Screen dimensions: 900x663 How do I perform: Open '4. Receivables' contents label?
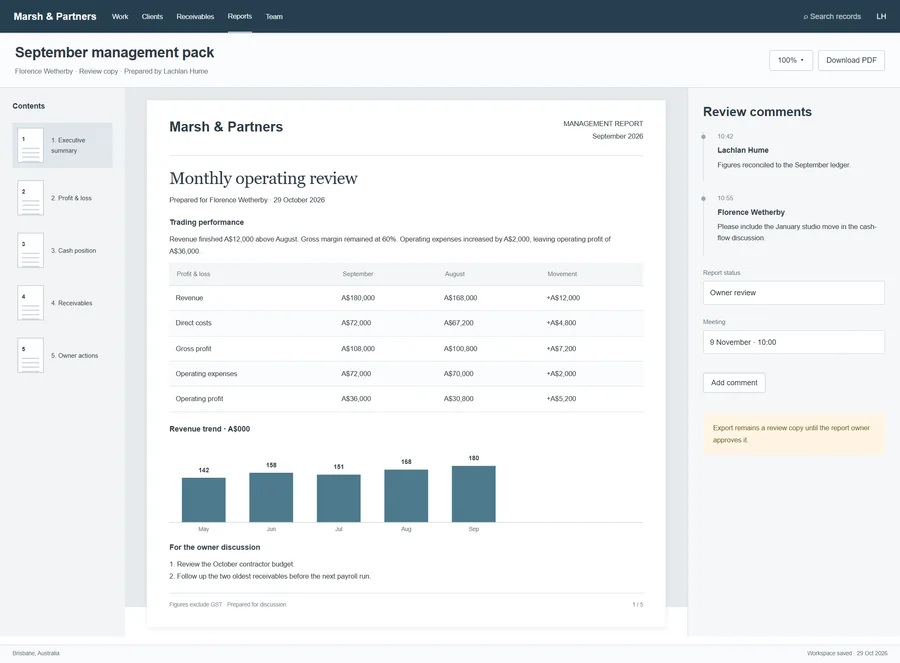[71, 303]
